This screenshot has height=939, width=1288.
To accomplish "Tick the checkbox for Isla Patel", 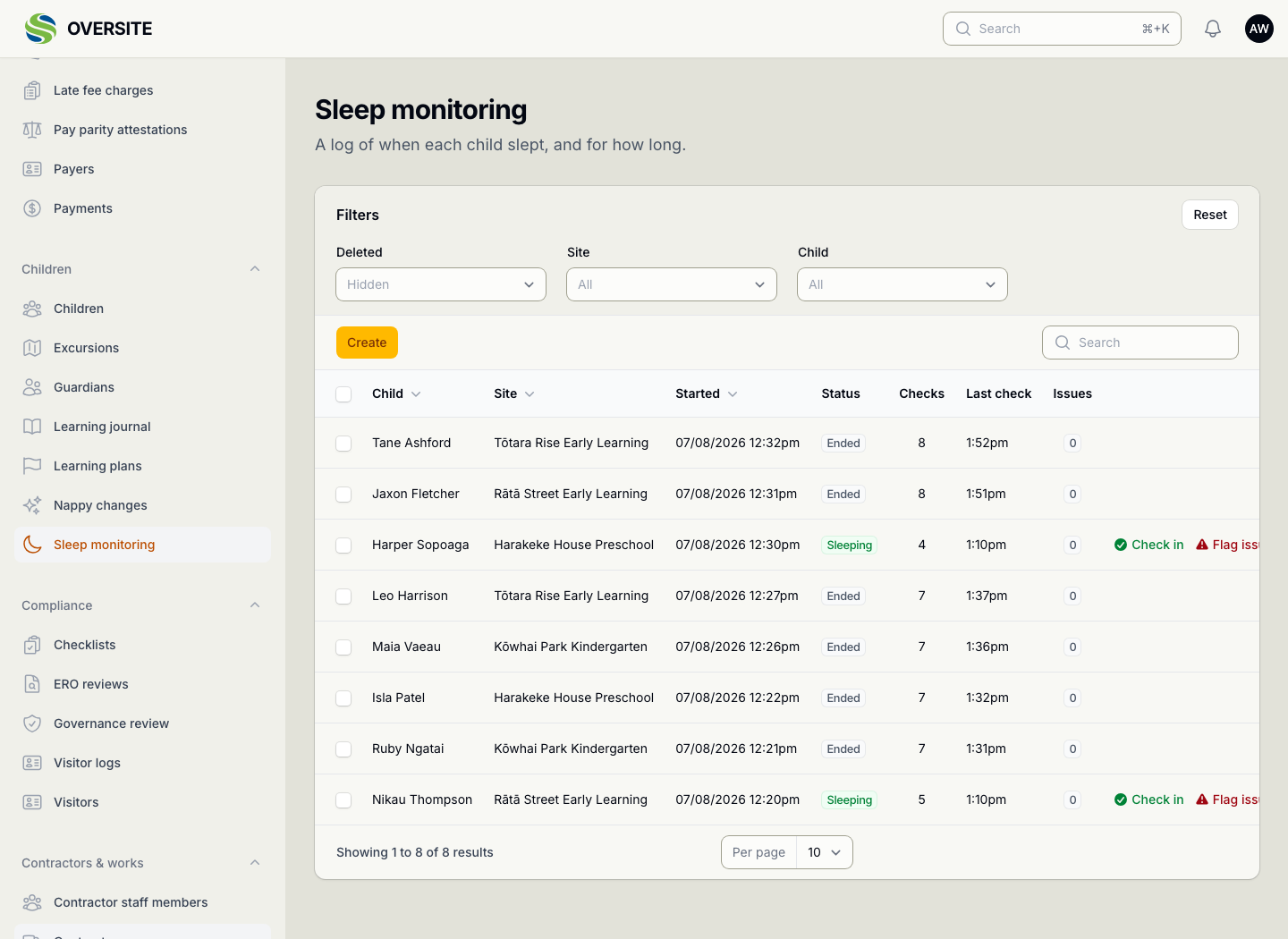I will [343, 698].
